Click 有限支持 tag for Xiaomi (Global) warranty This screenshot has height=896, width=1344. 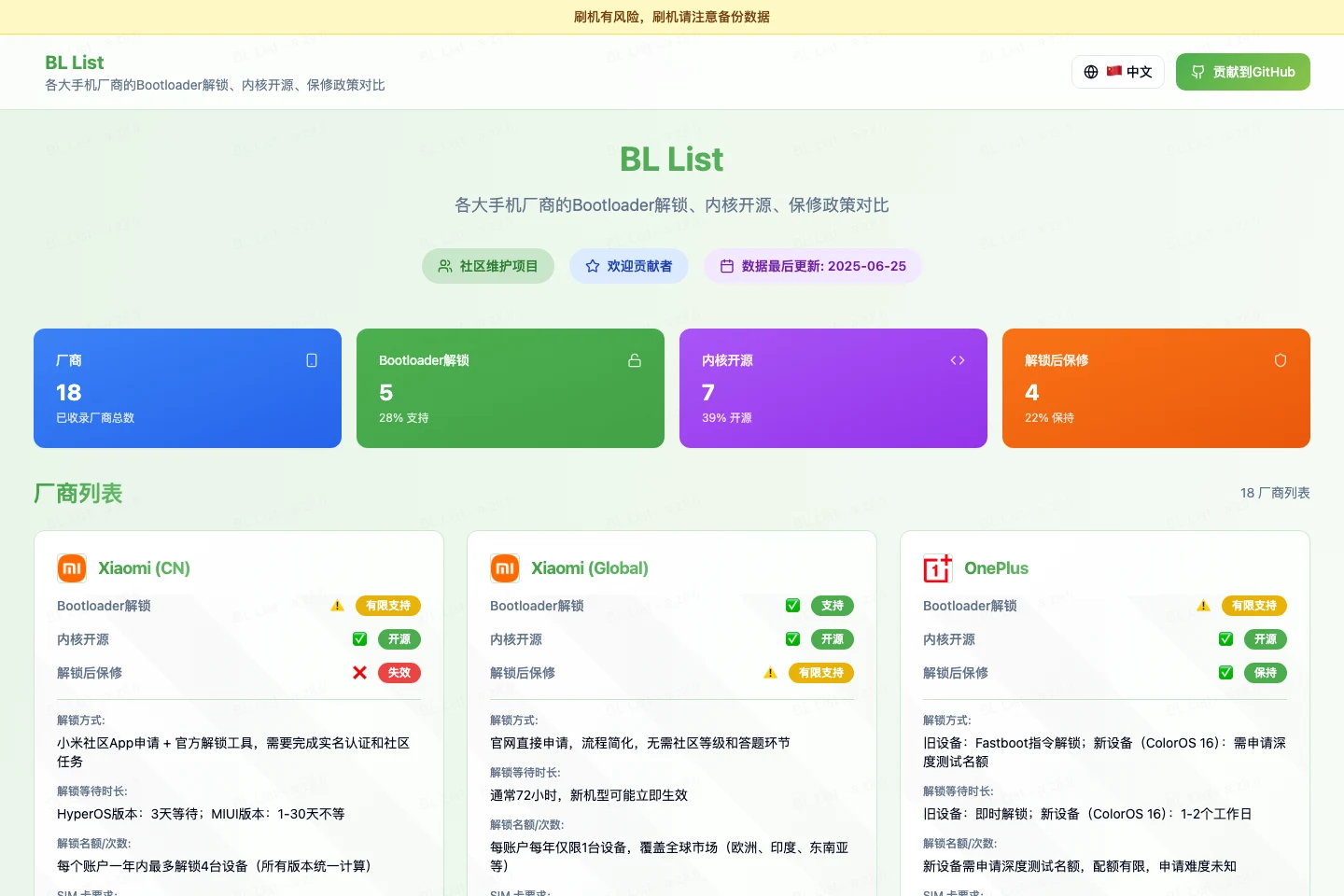821,673
